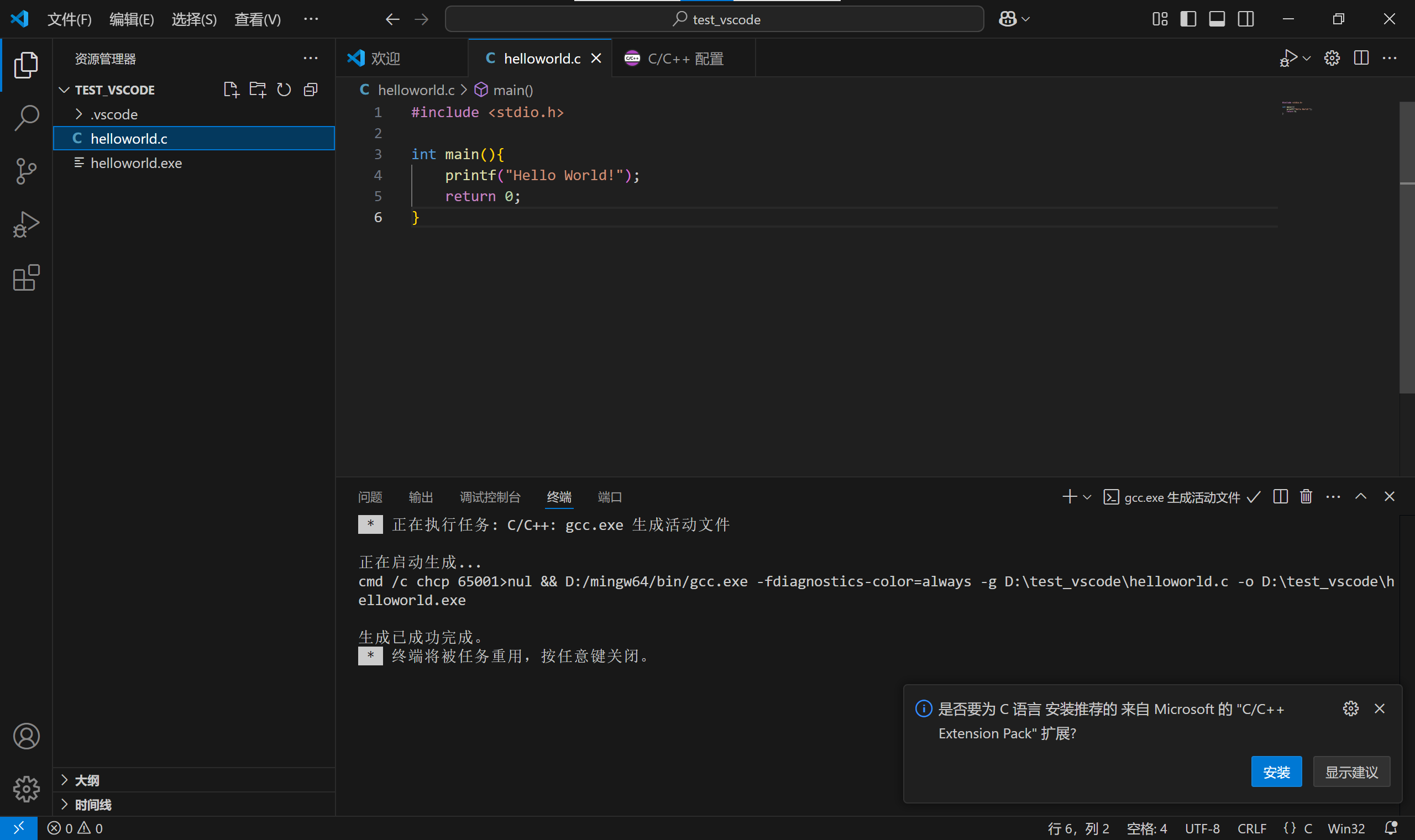Refresh the Explorer file list
The height and width of the screenshot is (840, 1415).
click(x=284, y=89)
